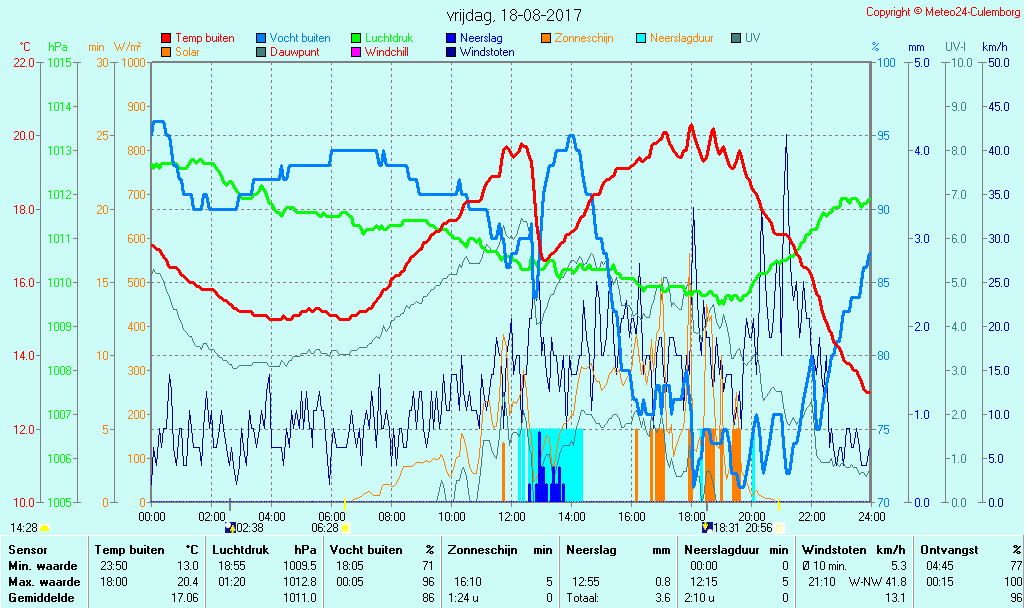1026x608 pixels.
Task: Click the Dauwpunt legend label
Action: 296,52
